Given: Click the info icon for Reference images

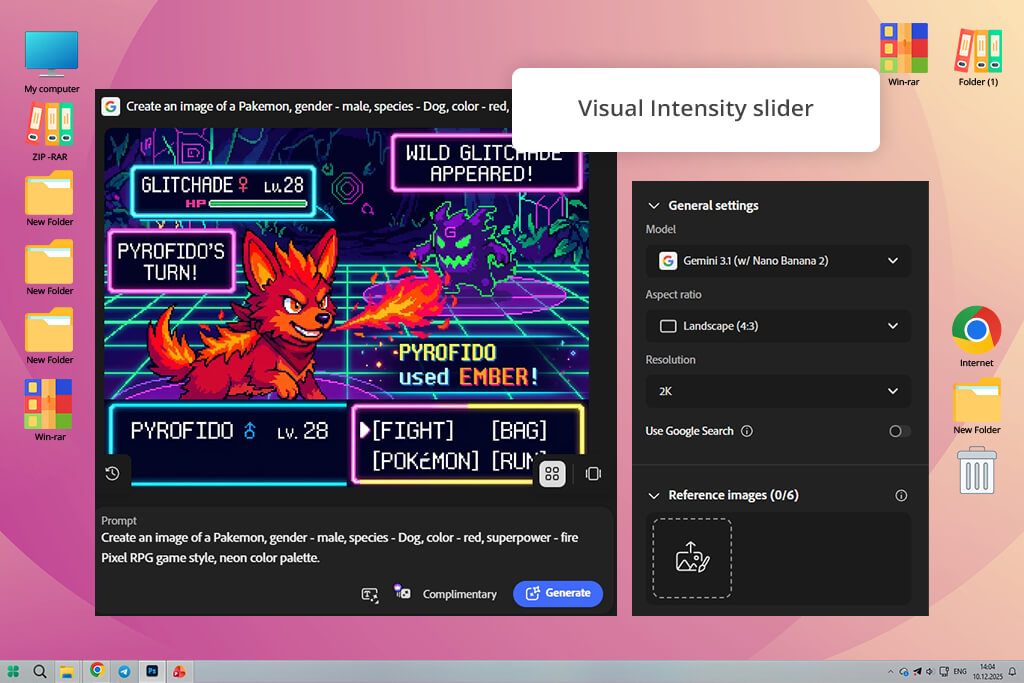Looking at the screenshot, I should click(901, 496).
